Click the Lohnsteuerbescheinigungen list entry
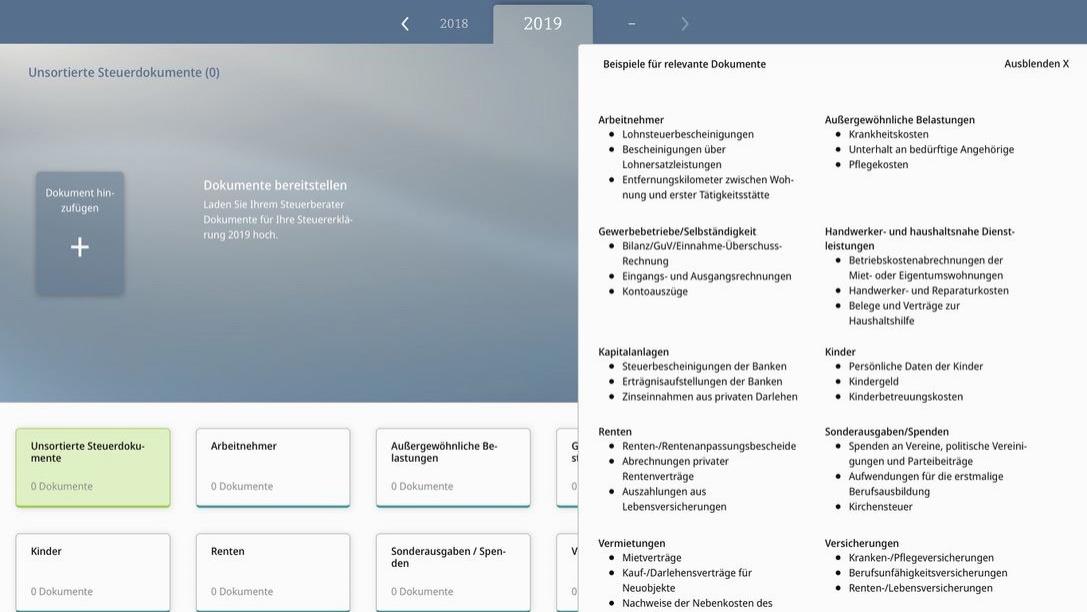The height and width of the screenshot is (612, 1087). [x=688, y=134]
